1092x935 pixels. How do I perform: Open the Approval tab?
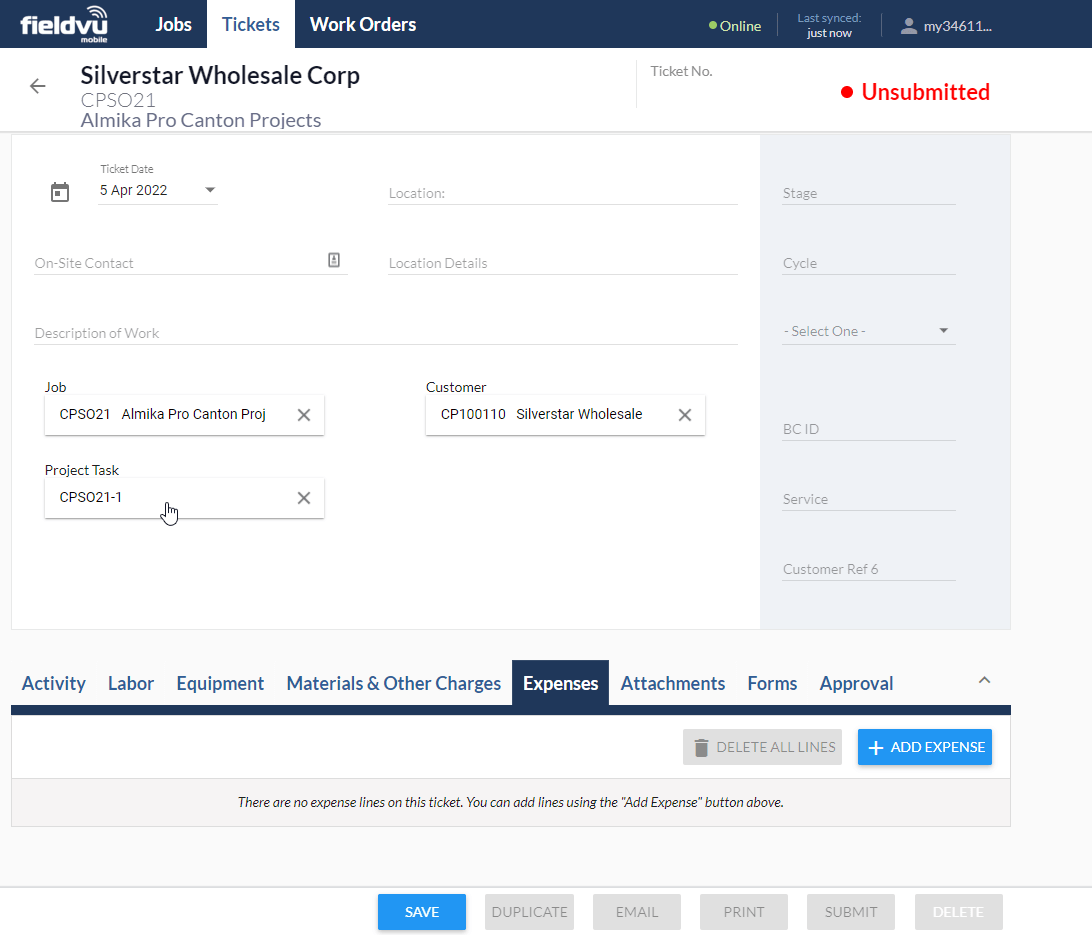tap(857, 684)
